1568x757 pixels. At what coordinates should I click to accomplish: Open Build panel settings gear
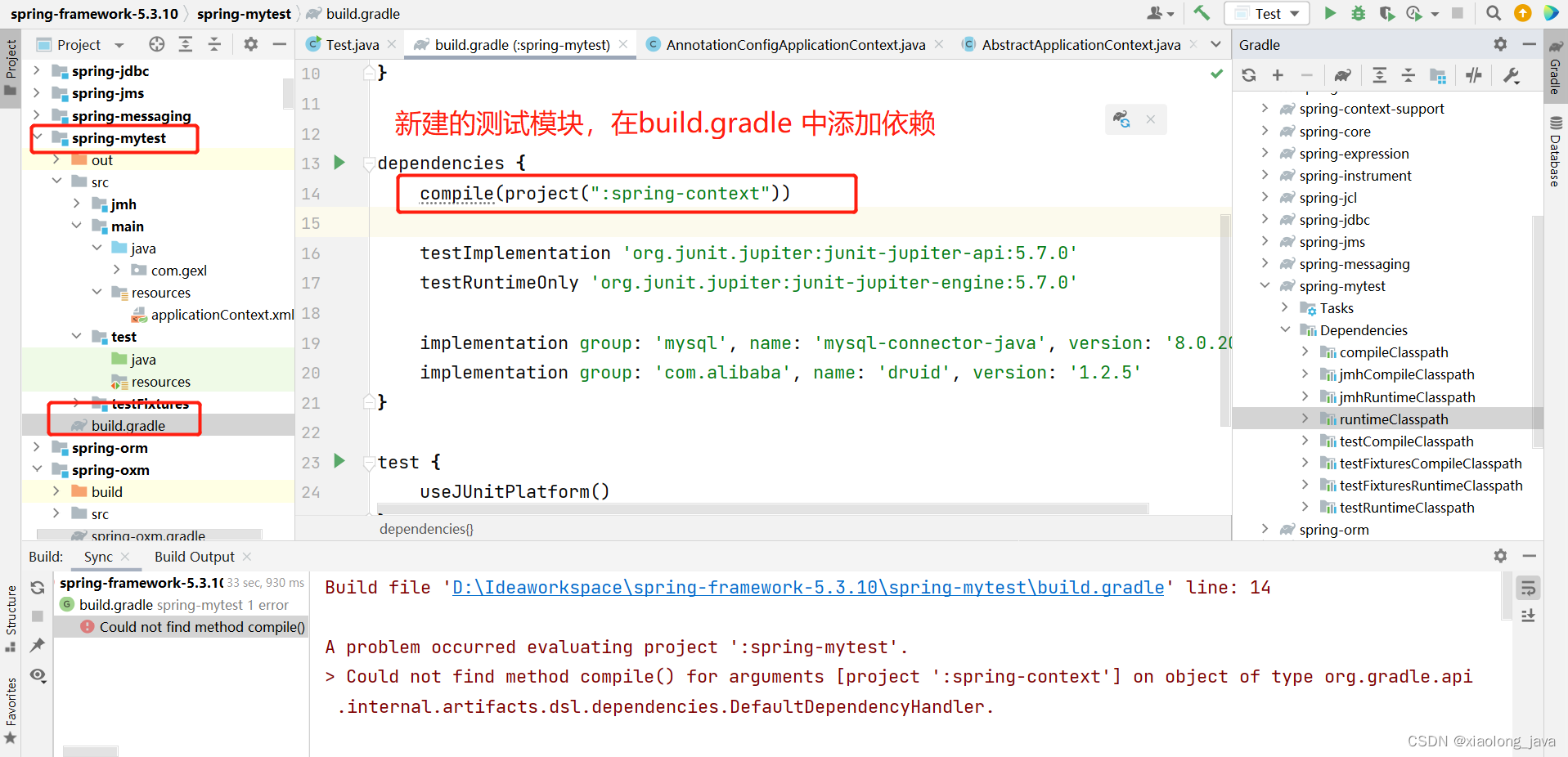point(1500,556)
